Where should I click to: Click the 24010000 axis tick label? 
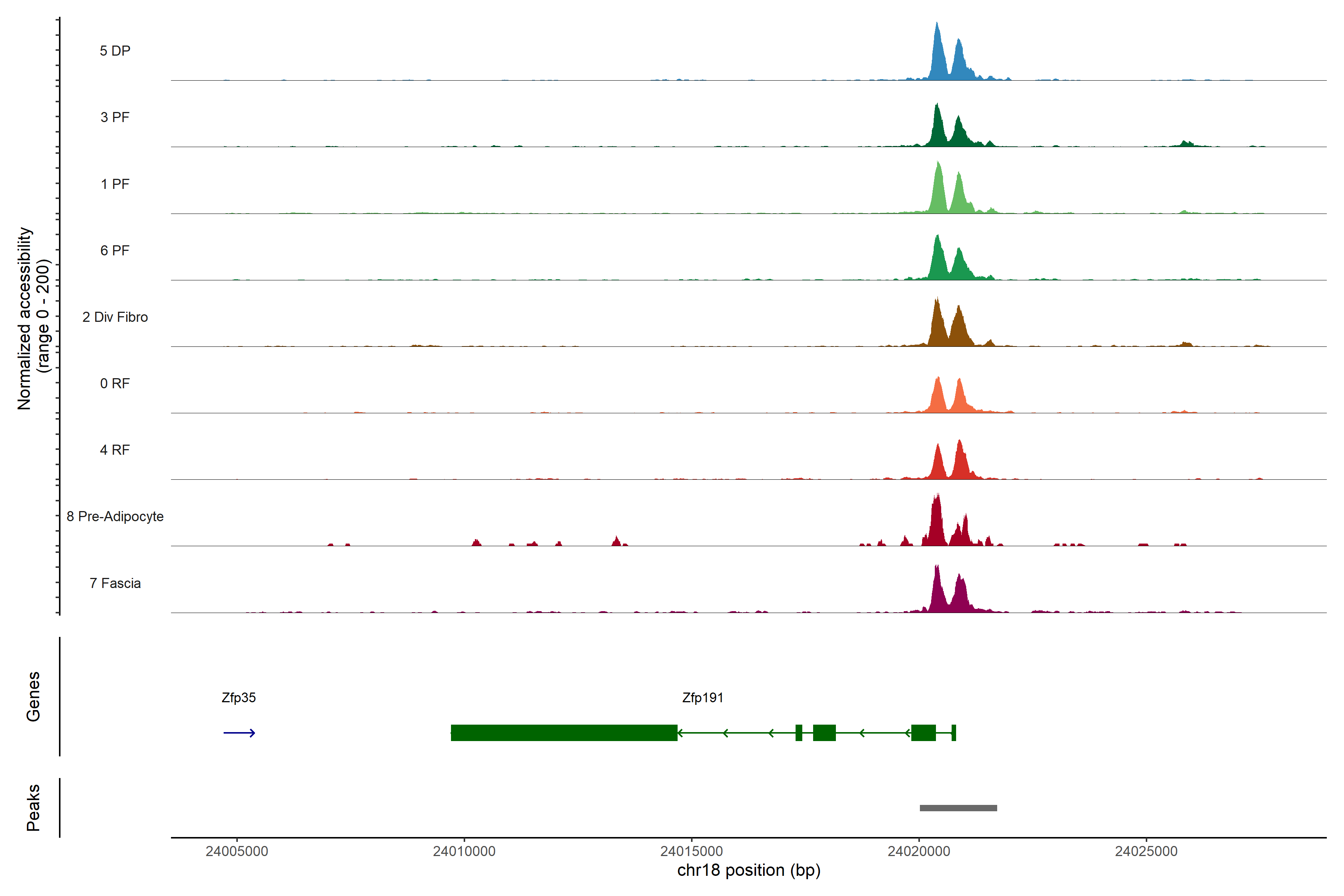(464, 851)
